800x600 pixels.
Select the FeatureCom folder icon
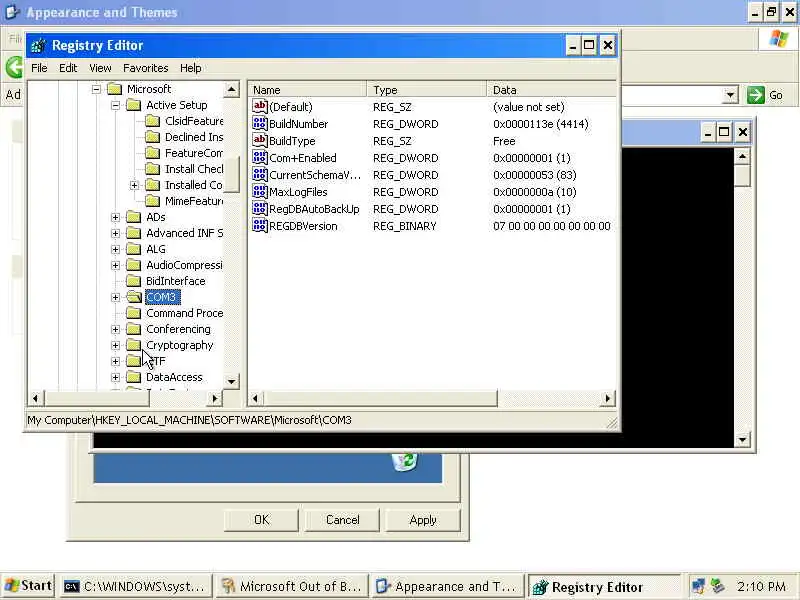(x=153, y=153)
